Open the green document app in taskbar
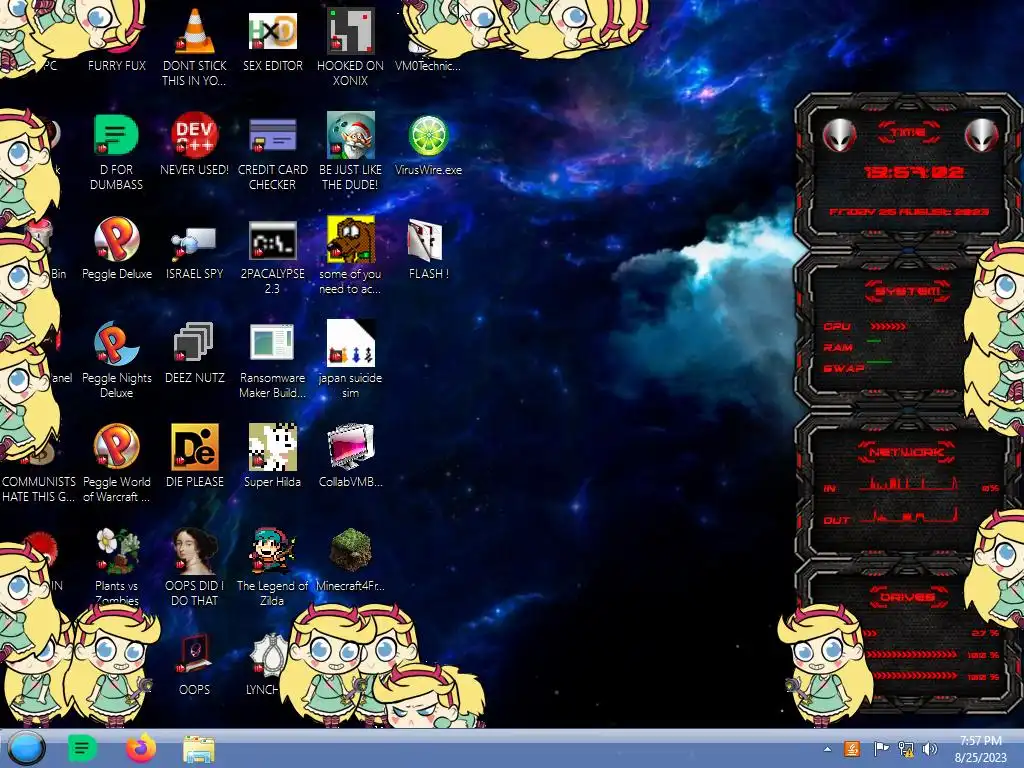This screenshot has height=768, width=1024. (x=82, y=748)
